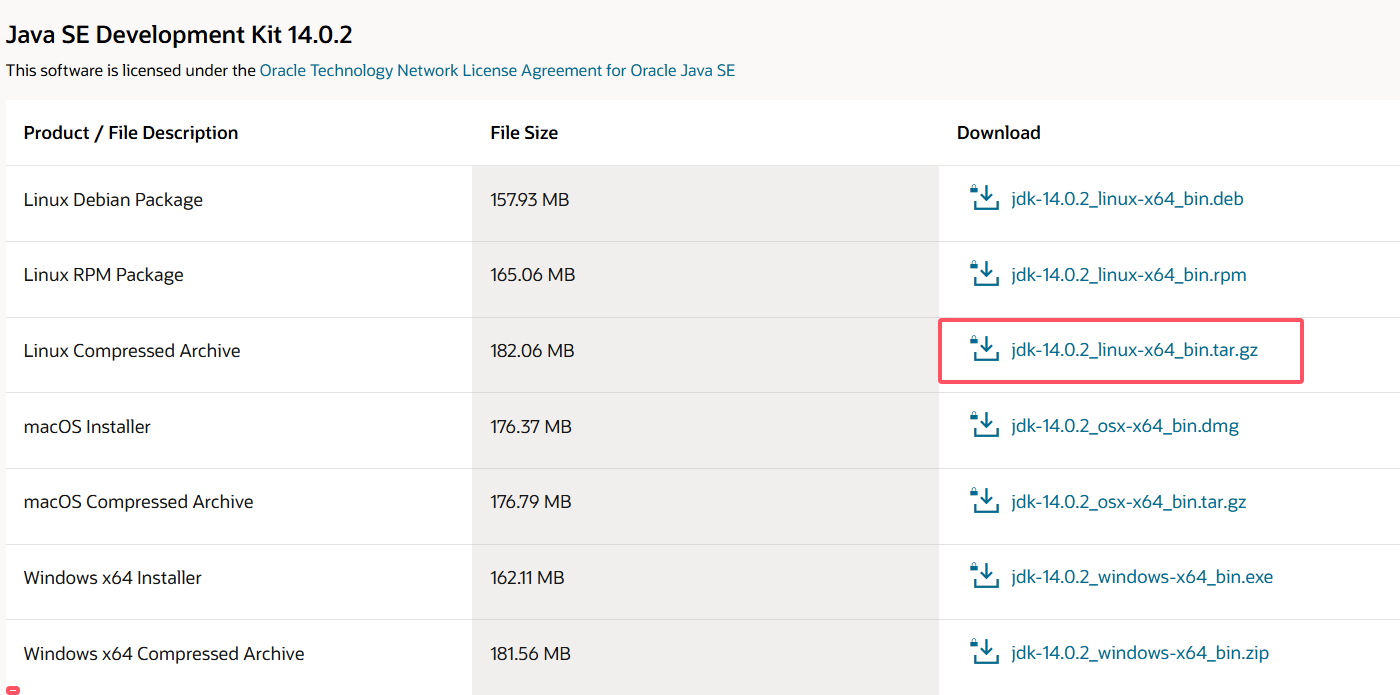Download jdk-14.0.2_linux-x64_bin.rpm link
The width and height of the screenshot is (1400, 695).
tap(1129, 275)
